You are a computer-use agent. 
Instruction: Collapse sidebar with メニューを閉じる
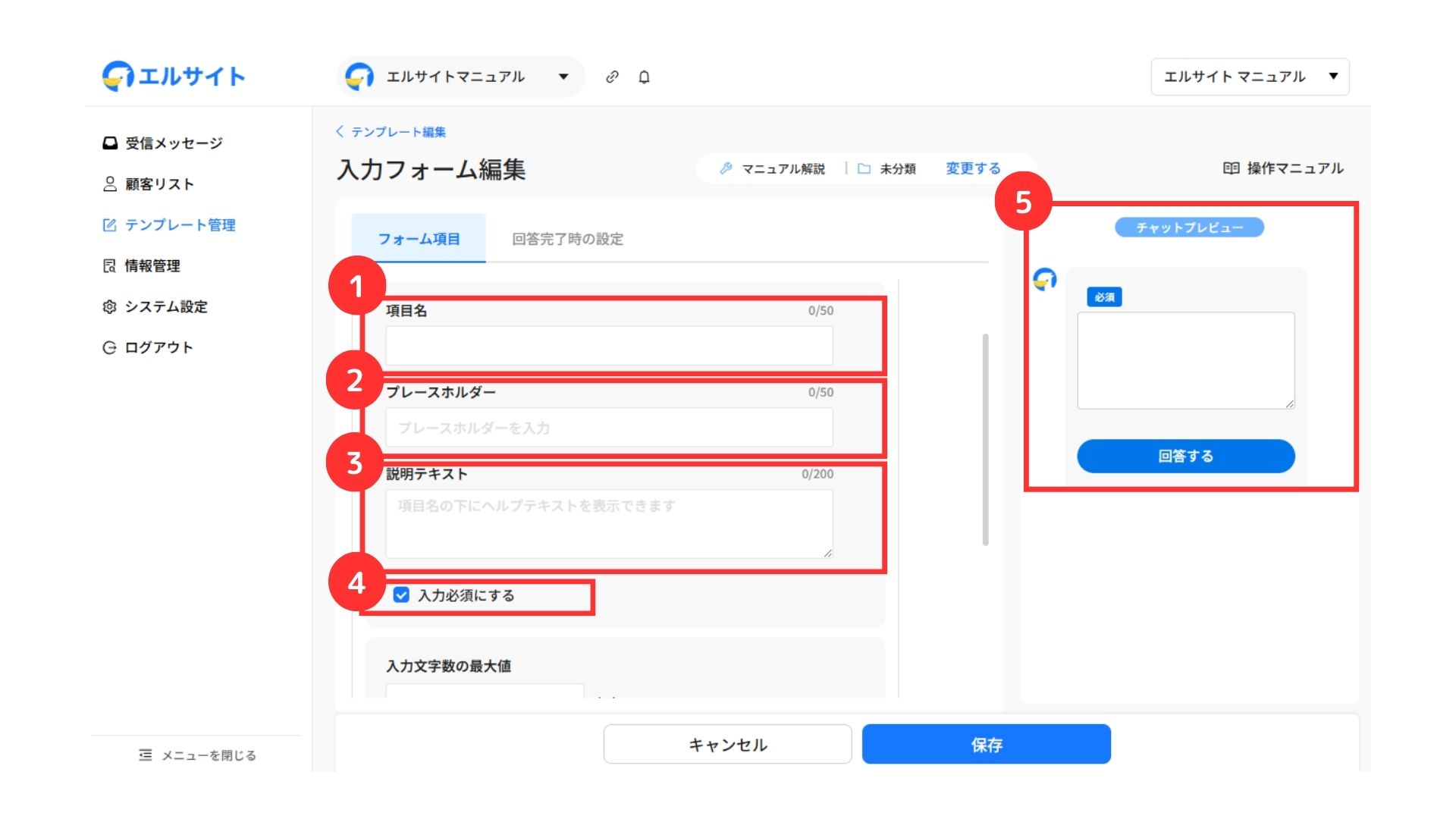tap(197, 755)
